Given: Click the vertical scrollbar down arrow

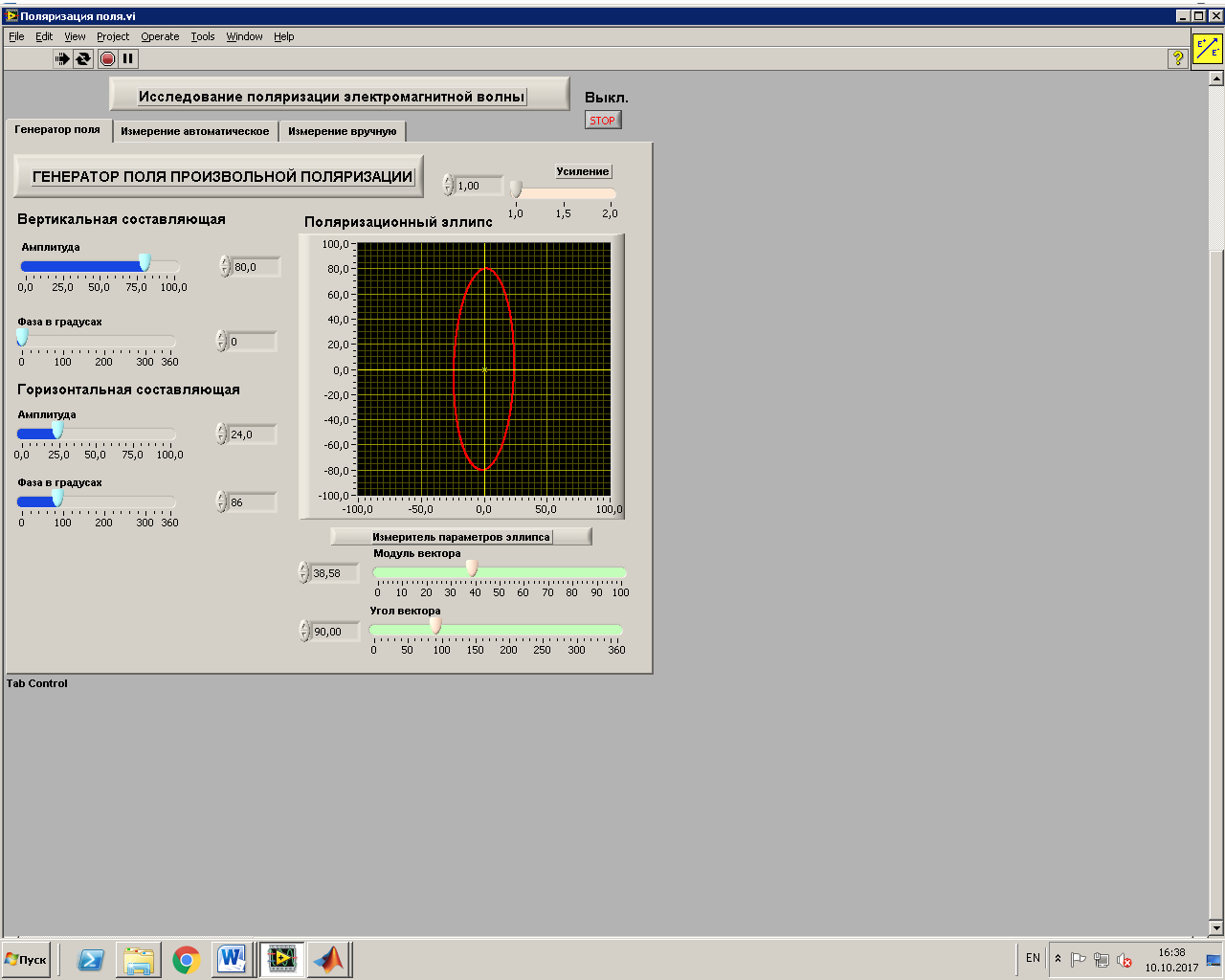Looking at the screenshot, I should (1216, 927).
